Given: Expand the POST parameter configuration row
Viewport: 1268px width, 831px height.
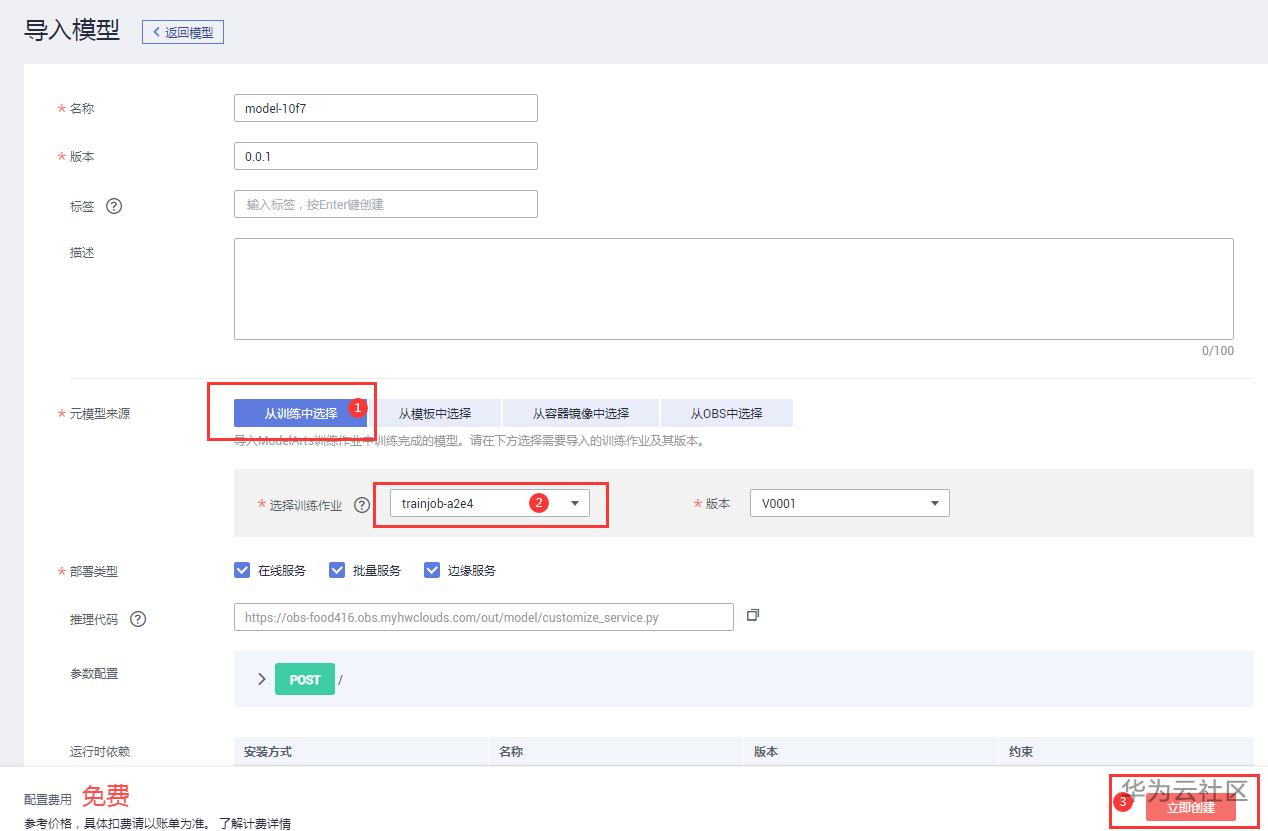Looking at the screenshot, I should click(262, 679).
